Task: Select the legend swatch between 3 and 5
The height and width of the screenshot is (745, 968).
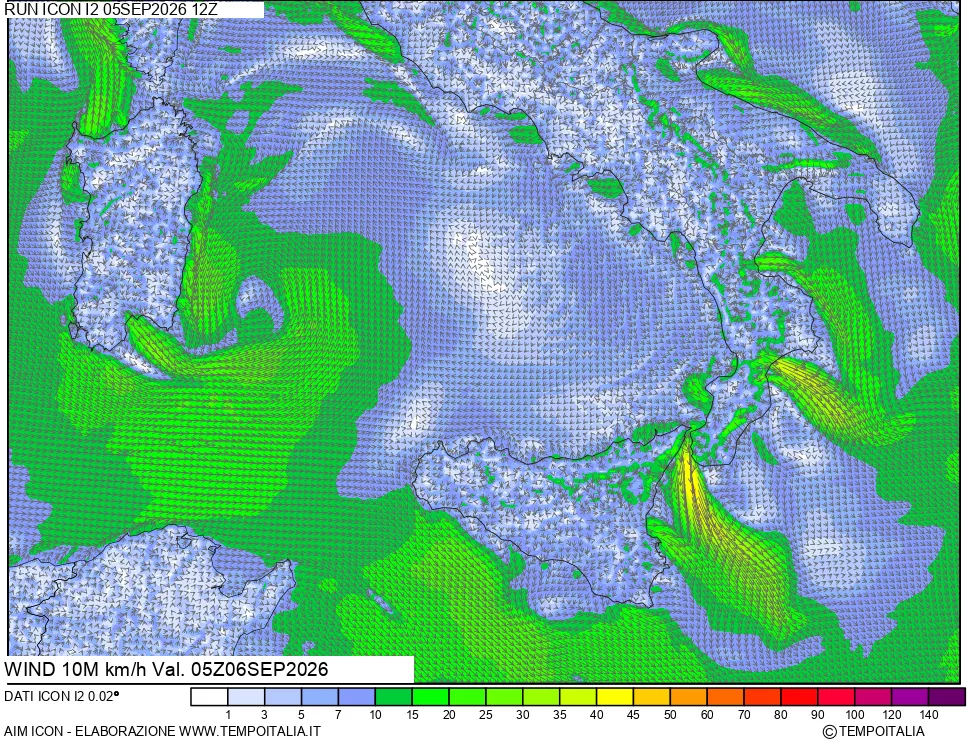Action: (283, 697)
